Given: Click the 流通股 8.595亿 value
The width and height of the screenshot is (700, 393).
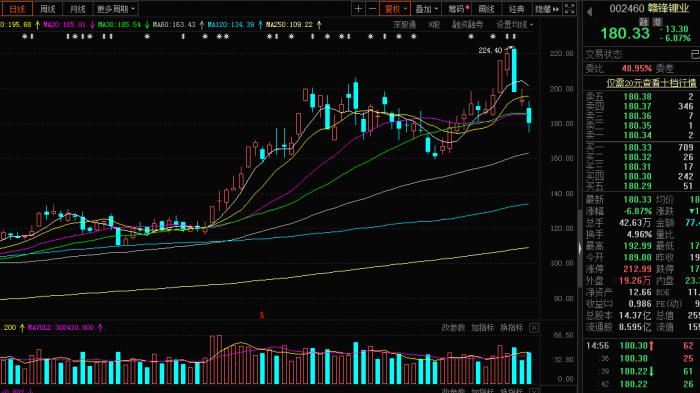Looking at the screenshot, I should pyautogui.click(x=635, y=327).
